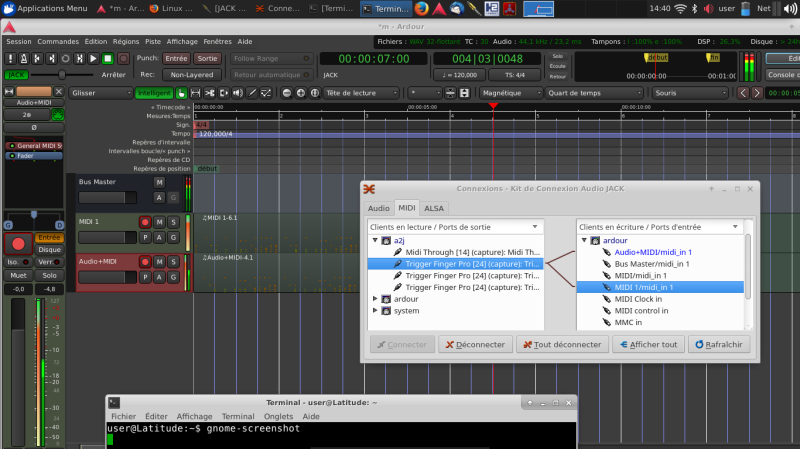Click the Déconnecter button
Image resolution: width=800 pixels, height=449 pixels.
[x=474, y=345]
